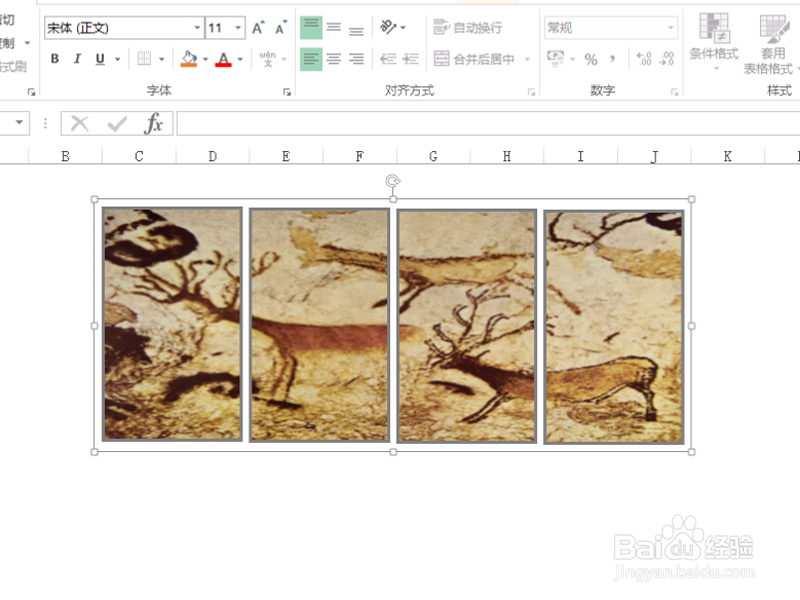Select top vertical alignment
800x600 pixels.
point(311,28)
